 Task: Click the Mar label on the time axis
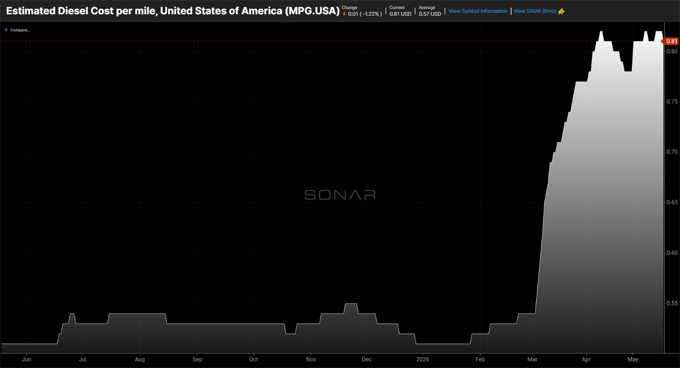[532, 359]
